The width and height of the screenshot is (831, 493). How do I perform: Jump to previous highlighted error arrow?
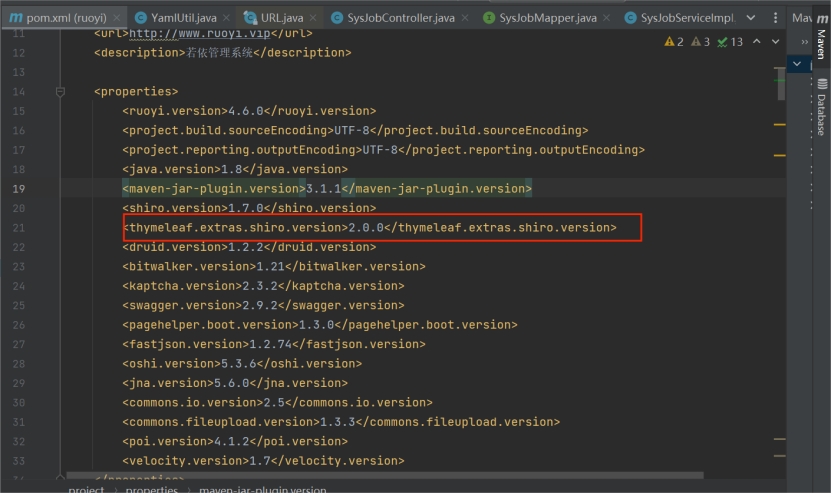click(x=756, y=42)
